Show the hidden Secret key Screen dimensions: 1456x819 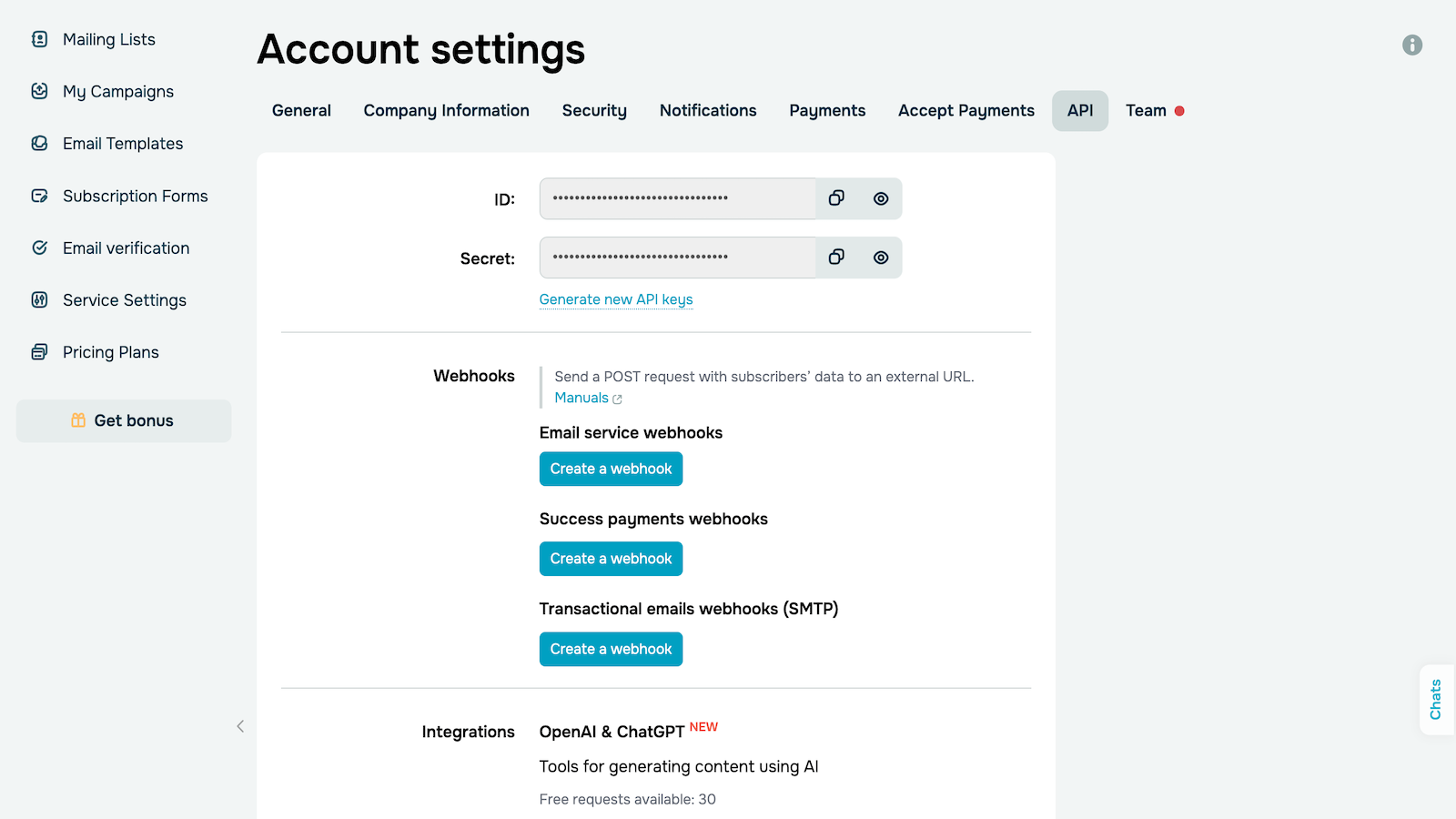(x=880, y=258)
